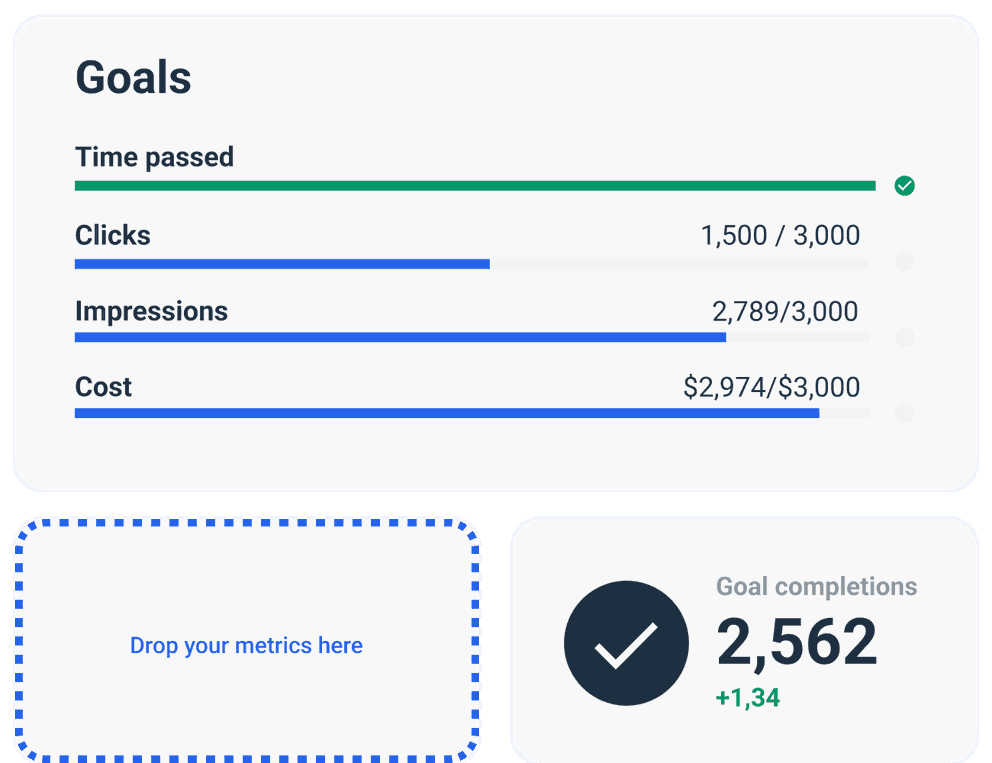Select the dark Goal completions checkmark badge
This screenshot has width=992, height=763.
tap(627, 643)
